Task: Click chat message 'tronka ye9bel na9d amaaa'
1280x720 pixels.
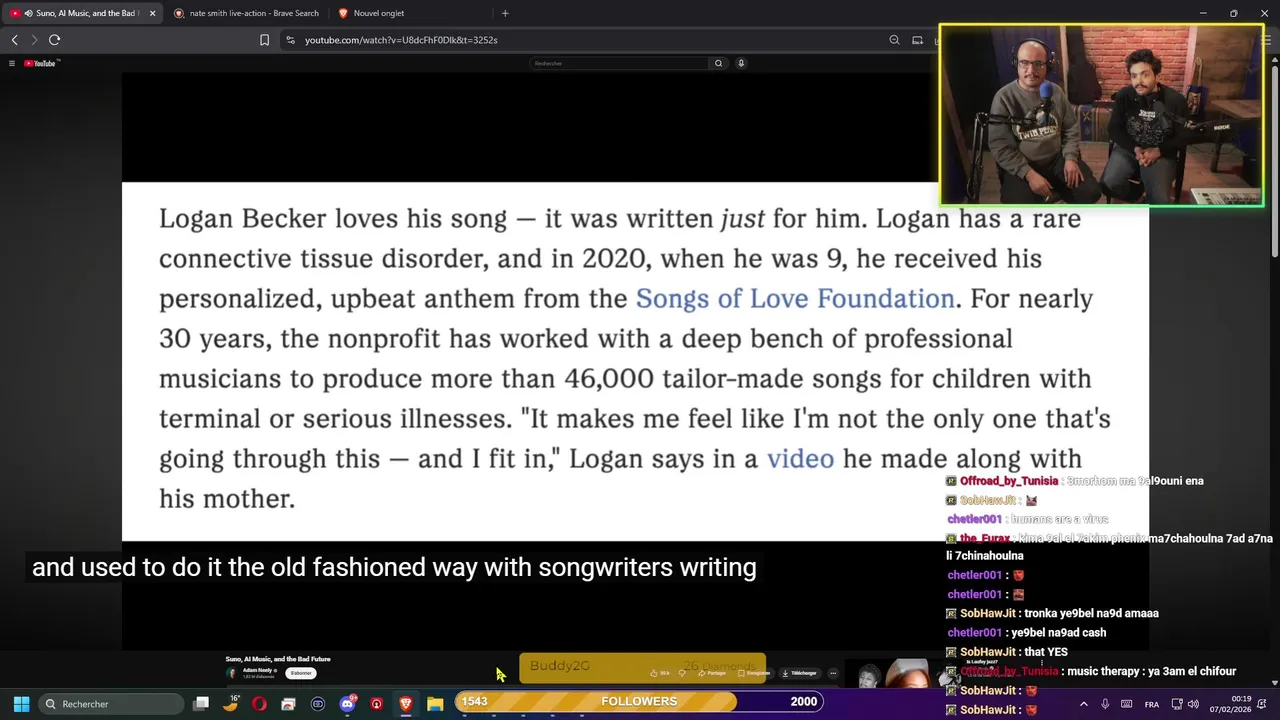Action: 1091,614
